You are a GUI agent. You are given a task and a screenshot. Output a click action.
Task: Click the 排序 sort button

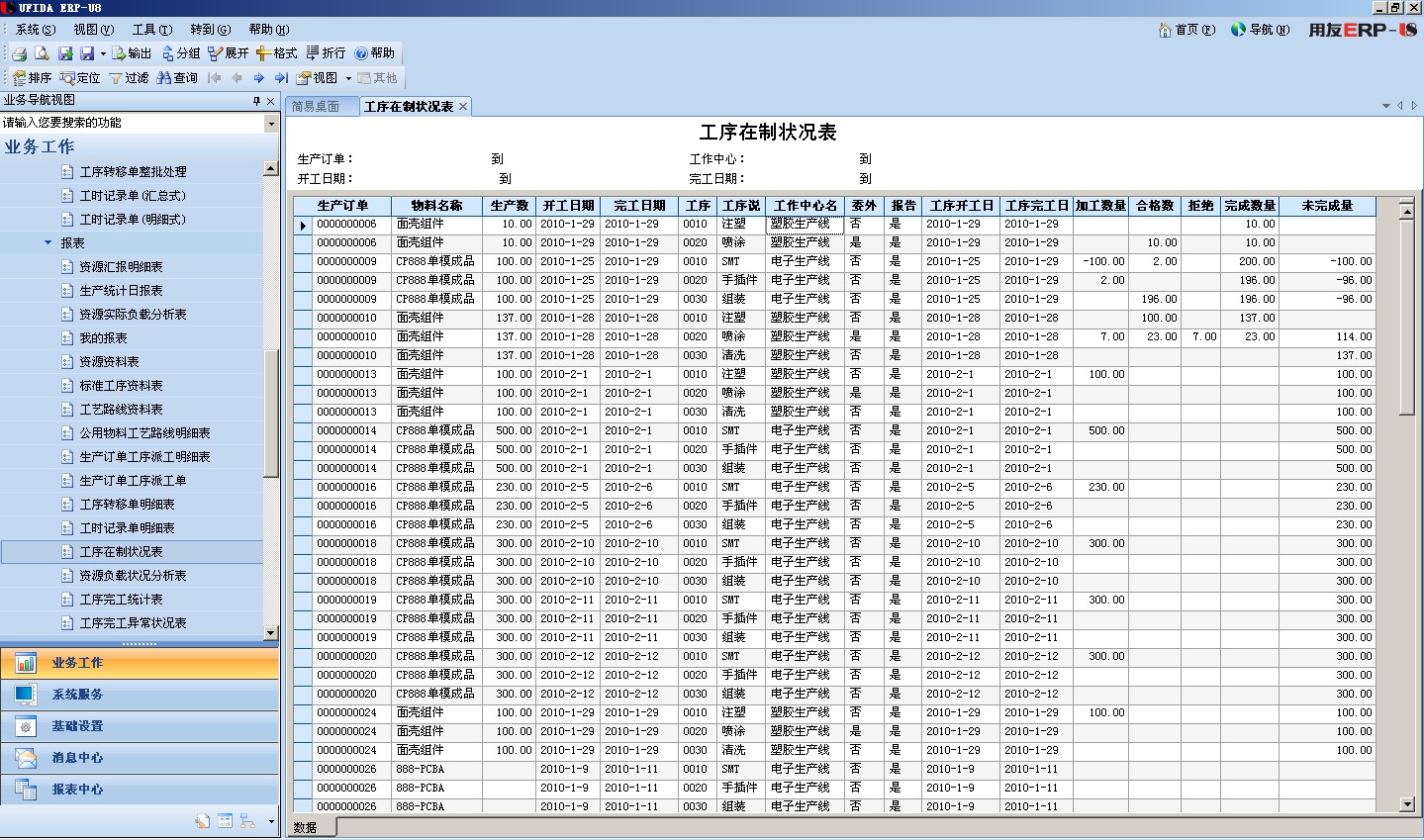pyautogui.click(x=32, y=78)
